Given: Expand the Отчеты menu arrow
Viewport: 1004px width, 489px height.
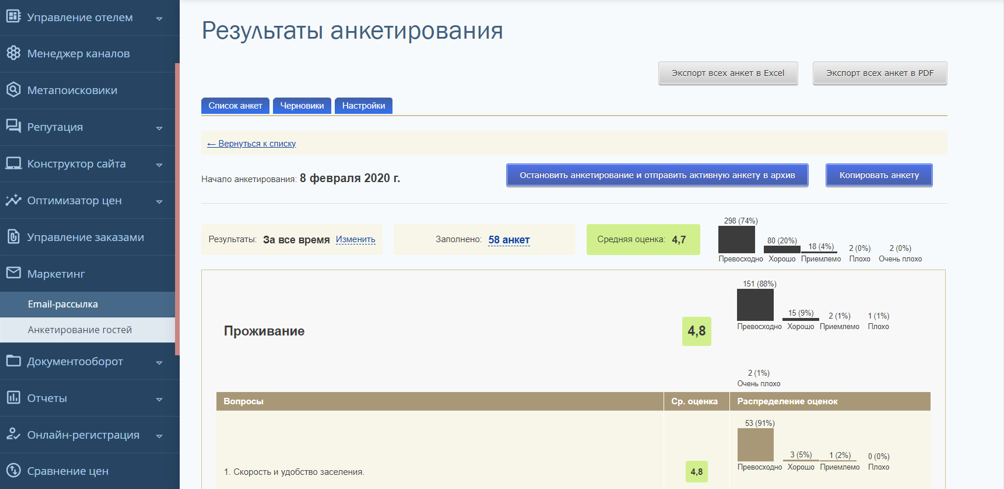Looking at the screenshot, I should pyautogui.click(x=159, y=399).
